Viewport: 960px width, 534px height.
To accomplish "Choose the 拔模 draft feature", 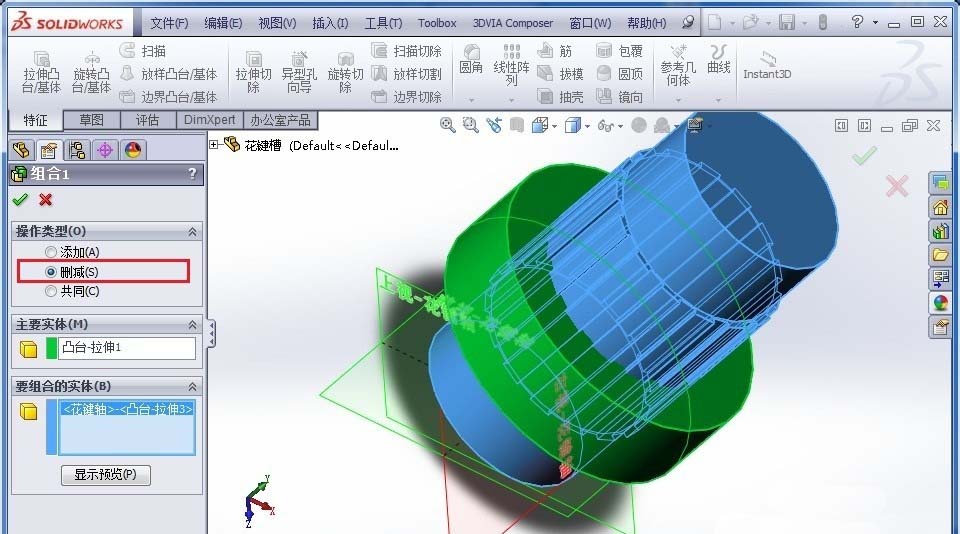I will (x=560, y=74).
